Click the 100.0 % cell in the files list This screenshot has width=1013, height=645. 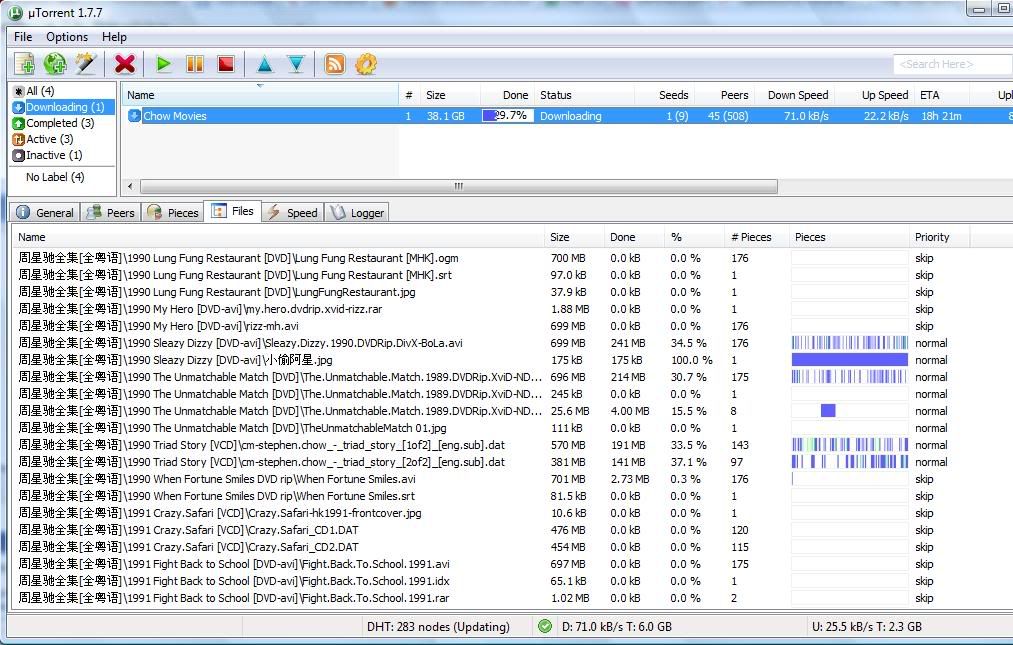691,360
